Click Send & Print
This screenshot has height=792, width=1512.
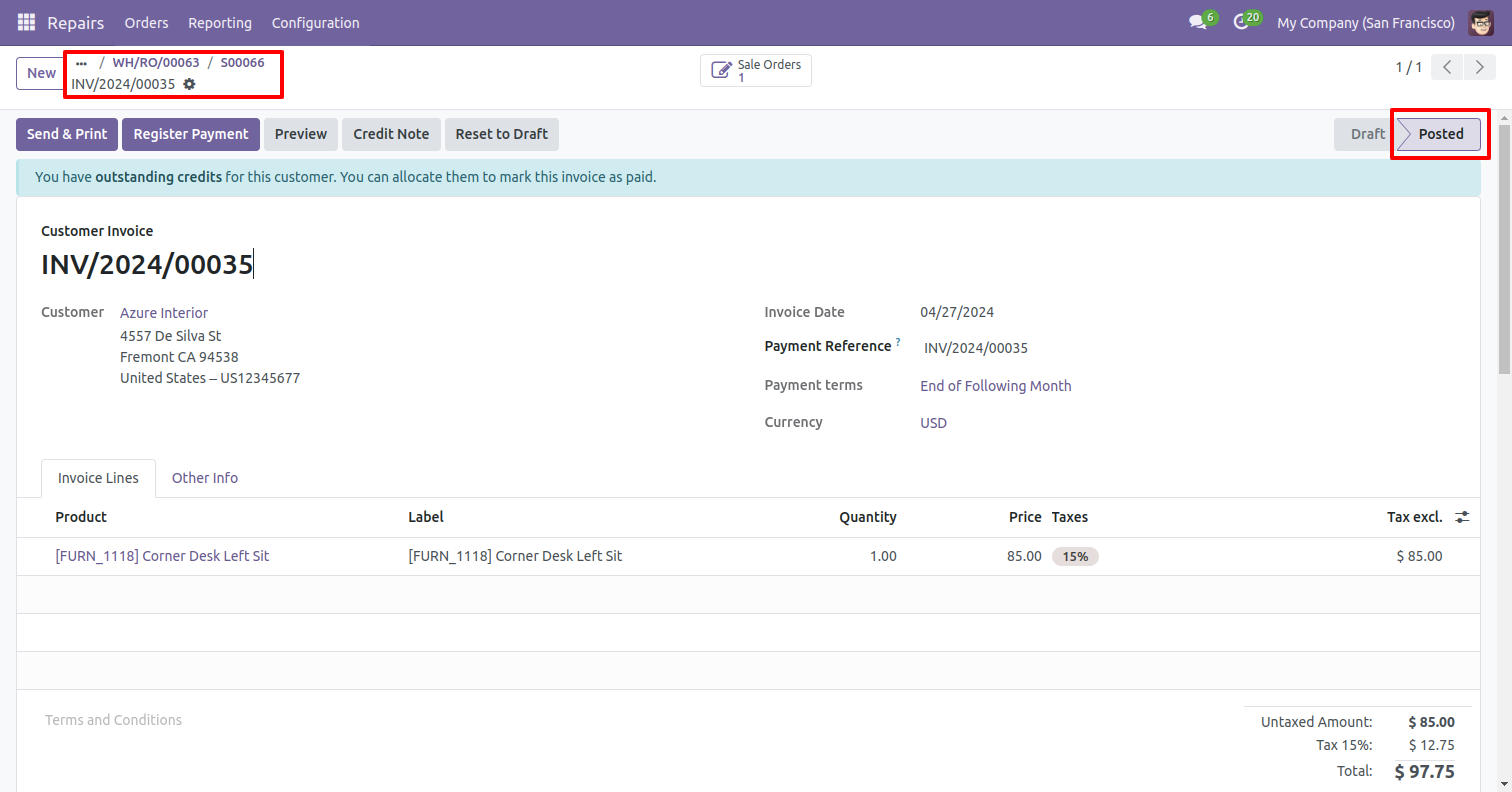pos(67,134)
